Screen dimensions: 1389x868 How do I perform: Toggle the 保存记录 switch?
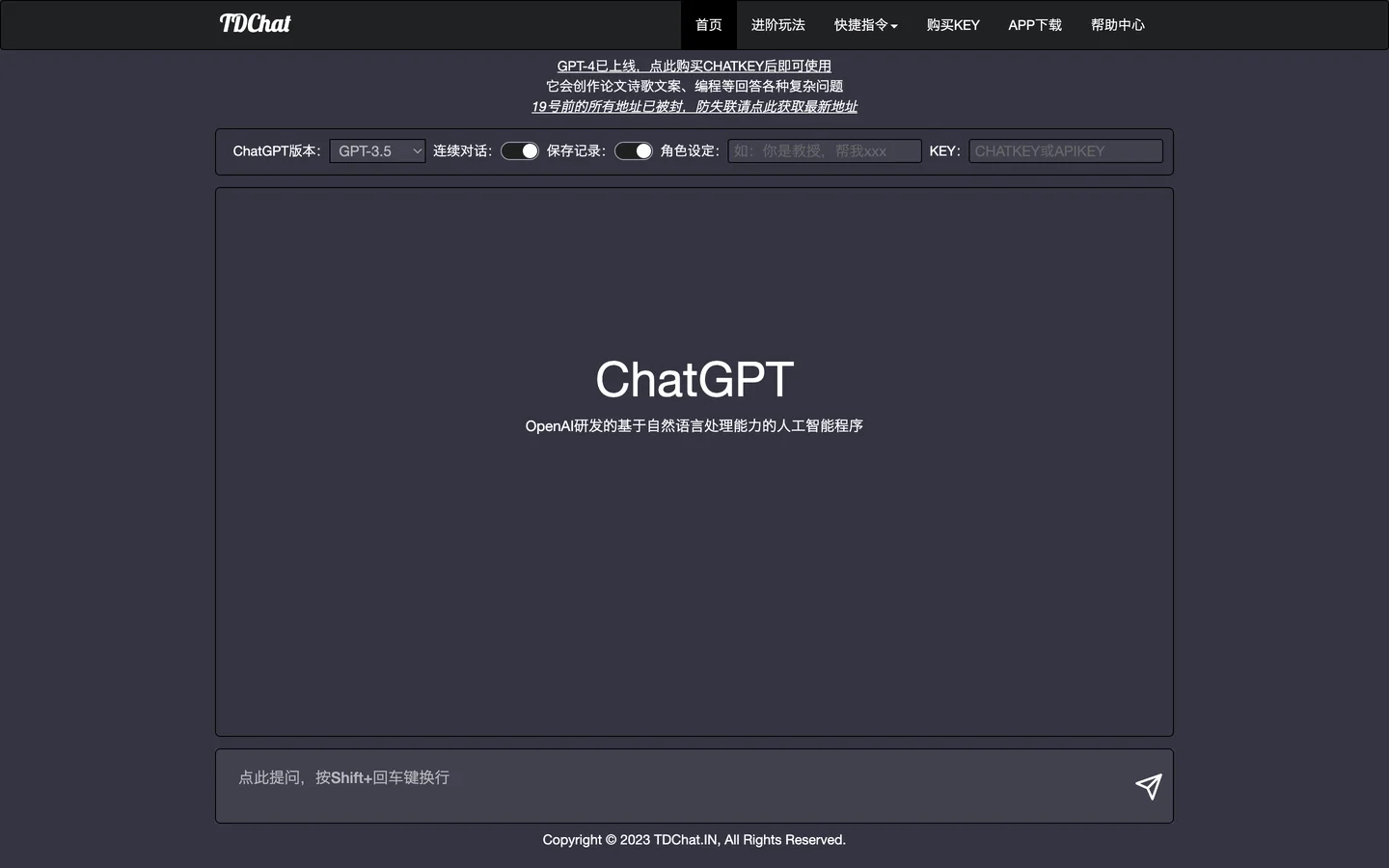point(634,151)
